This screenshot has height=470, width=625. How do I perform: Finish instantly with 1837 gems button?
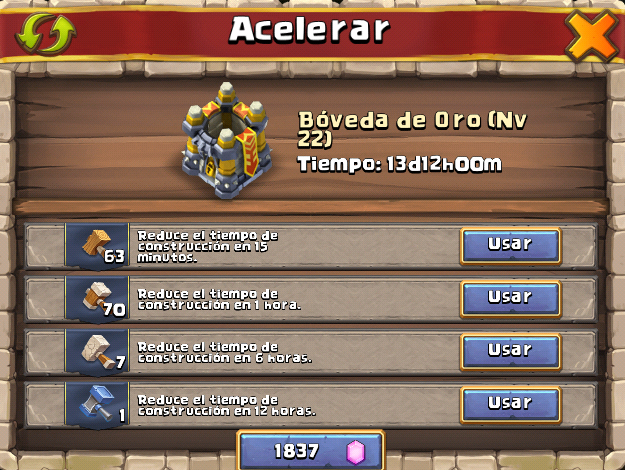(x=311, y=450)
